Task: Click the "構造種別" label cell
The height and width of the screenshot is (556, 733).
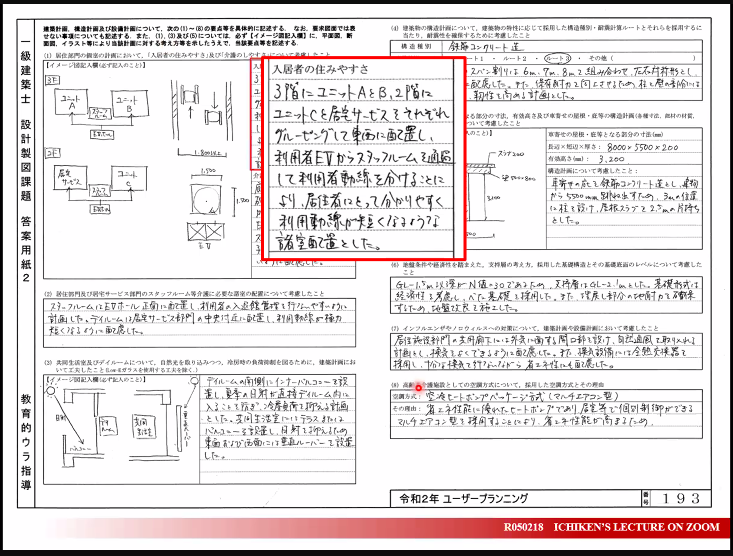Action: pos(416,46)
